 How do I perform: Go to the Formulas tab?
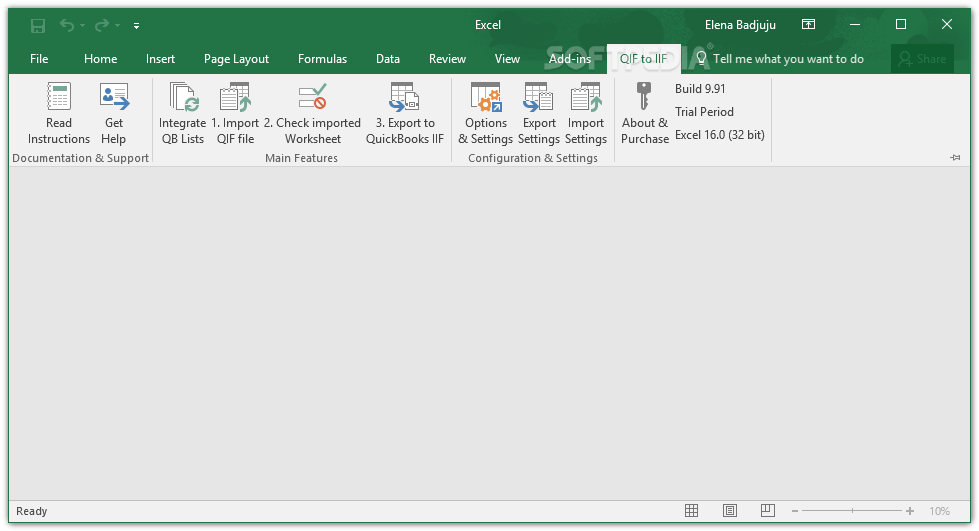(322, 59)
